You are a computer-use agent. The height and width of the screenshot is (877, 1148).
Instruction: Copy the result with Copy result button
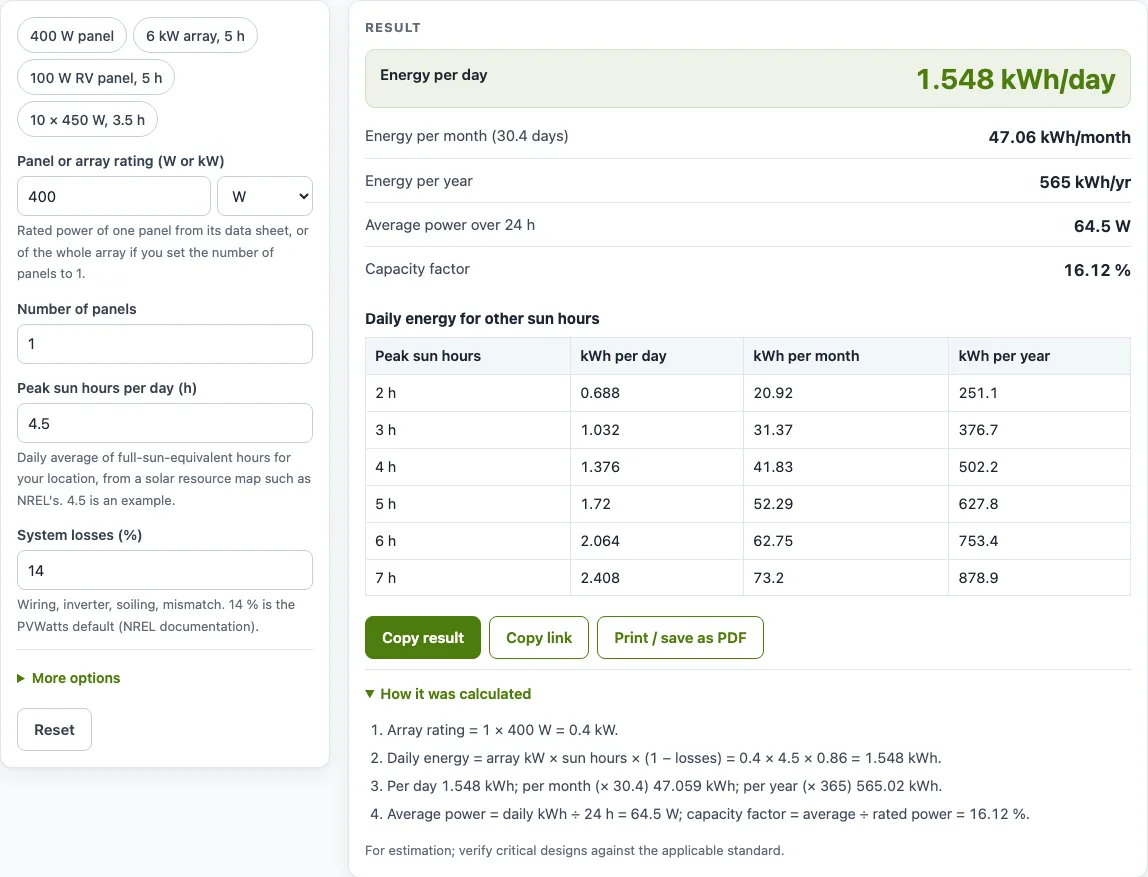coord(423,638)
